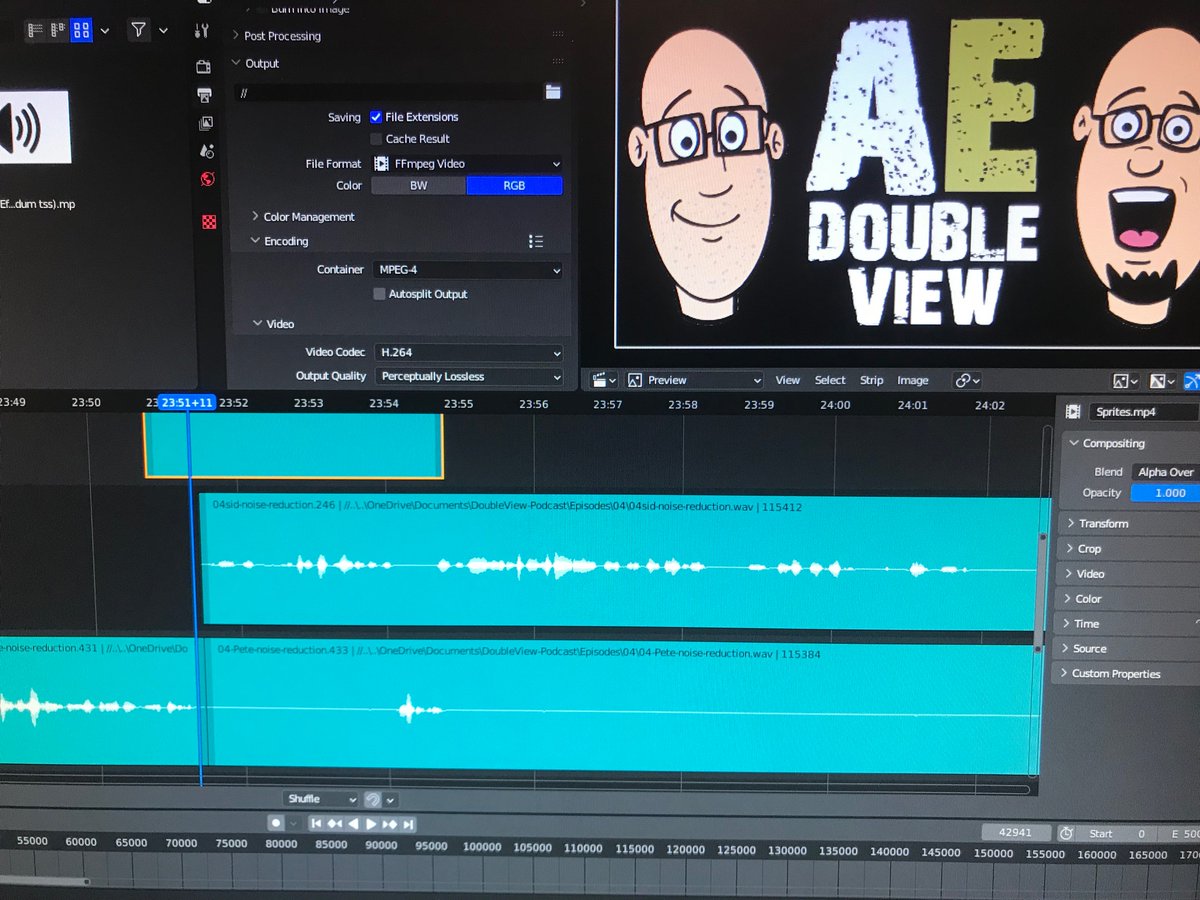The width and height of the screenshot is (1200, 900).
Task: Click the movie strip icon beside Sprites.mp4
Action: tap(1073, 411)
